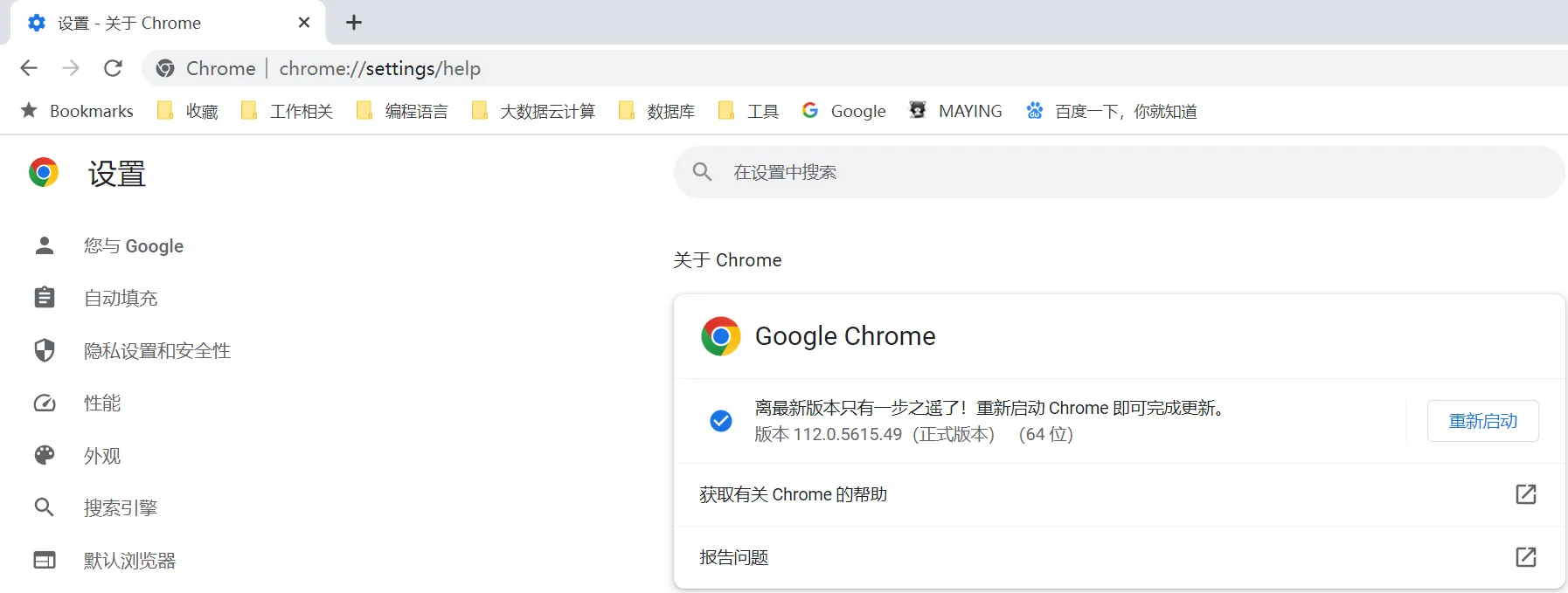Open the 数据库 bookmark folder
This screenshot has height=593, width=1568.
656,111
